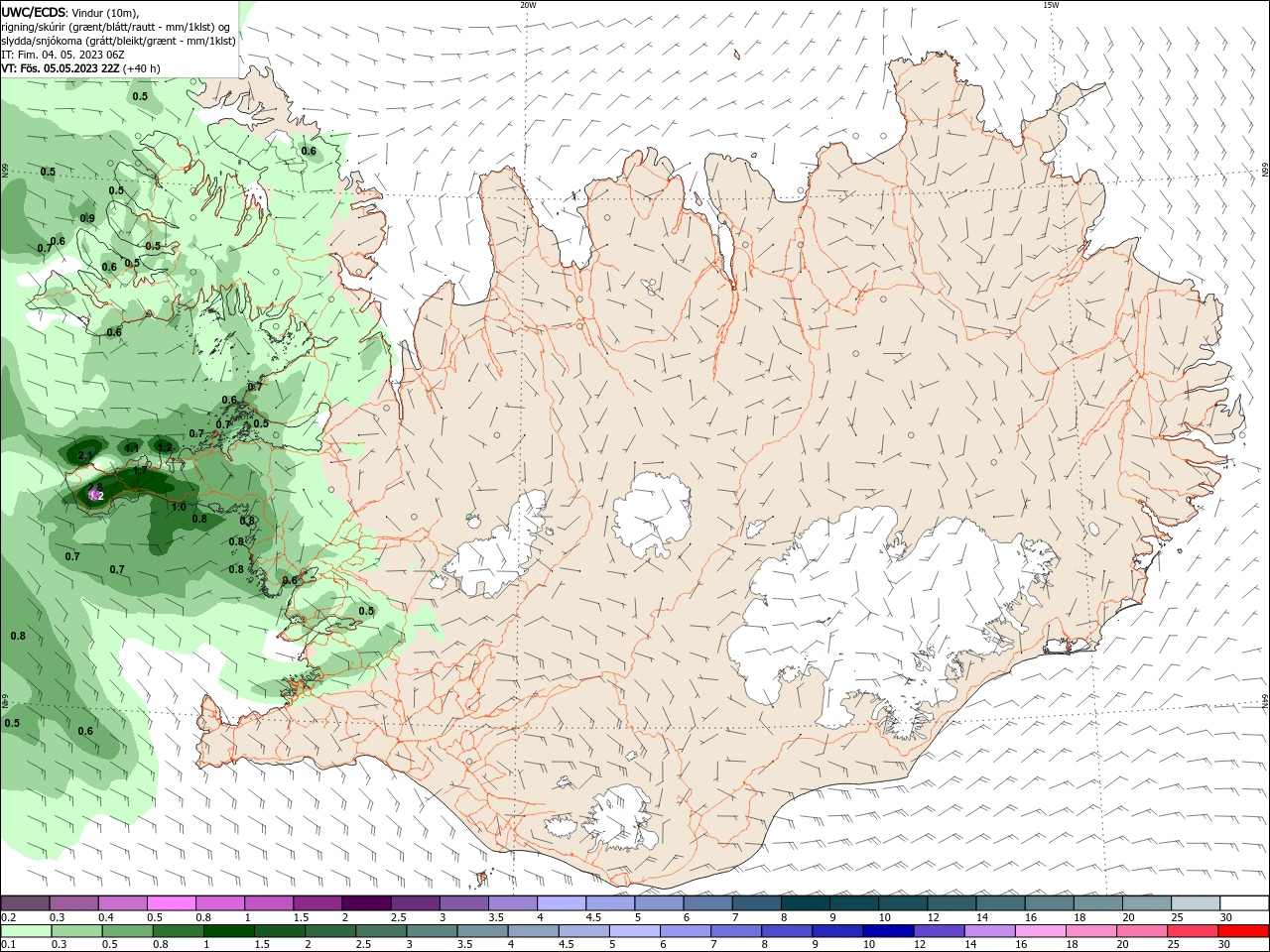The height and width of the screenshot is (952, 1270).
Task: Select the 'VT: Fös. 05.05.2023 22Z' valid time
Action: [x=61, y=68]
